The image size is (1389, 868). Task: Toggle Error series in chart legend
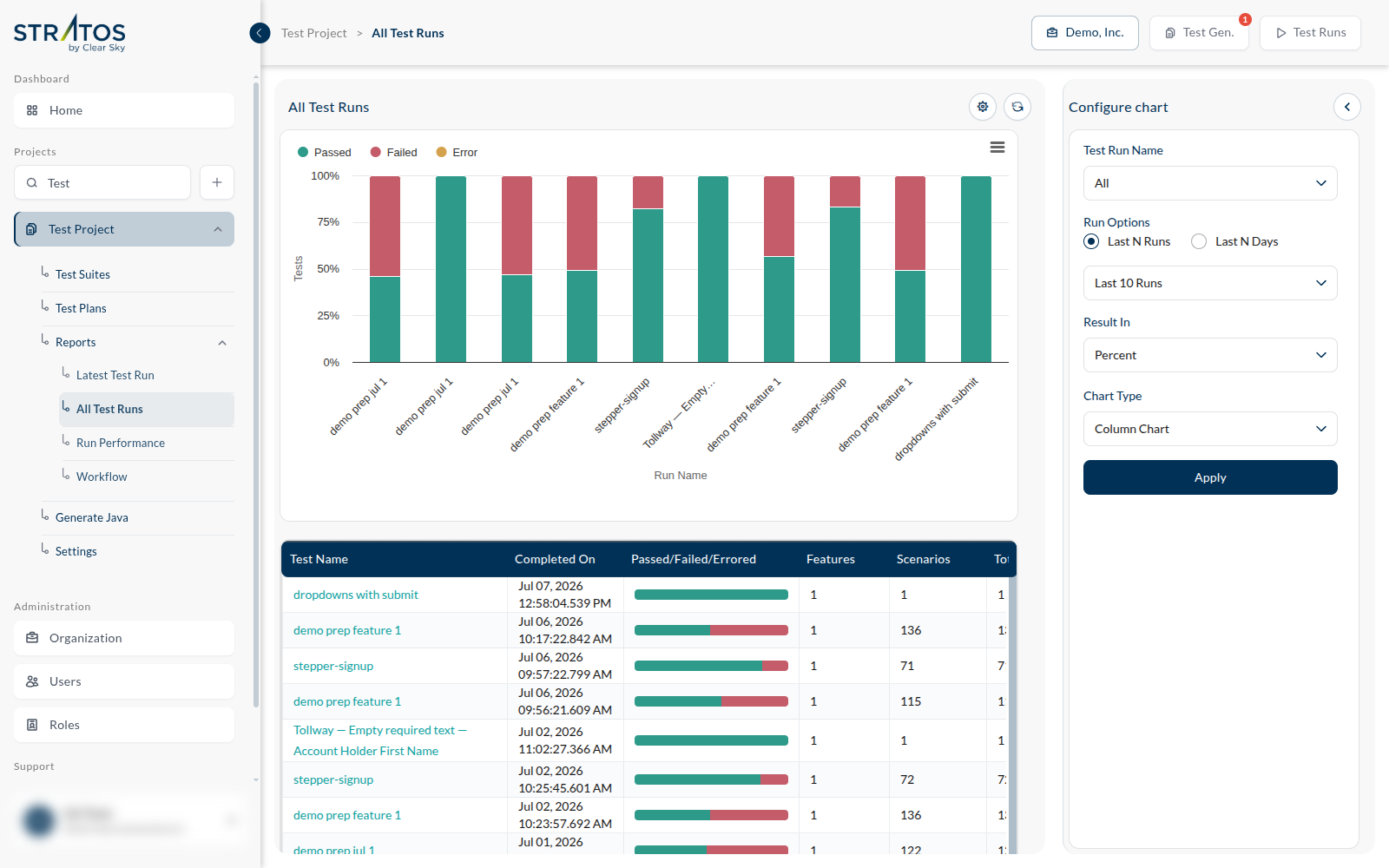pos(457,152)
